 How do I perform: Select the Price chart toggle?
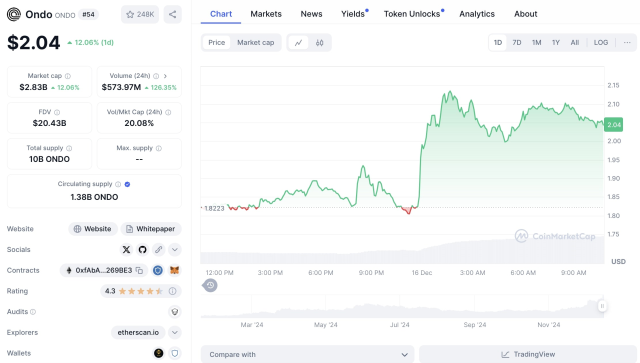tap(217, 42)
